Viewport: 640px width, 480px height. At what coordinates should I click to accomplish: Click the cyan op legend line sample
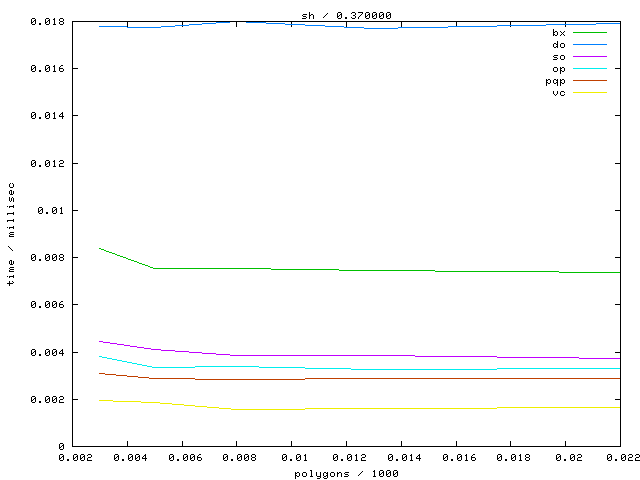click(590, 69)
